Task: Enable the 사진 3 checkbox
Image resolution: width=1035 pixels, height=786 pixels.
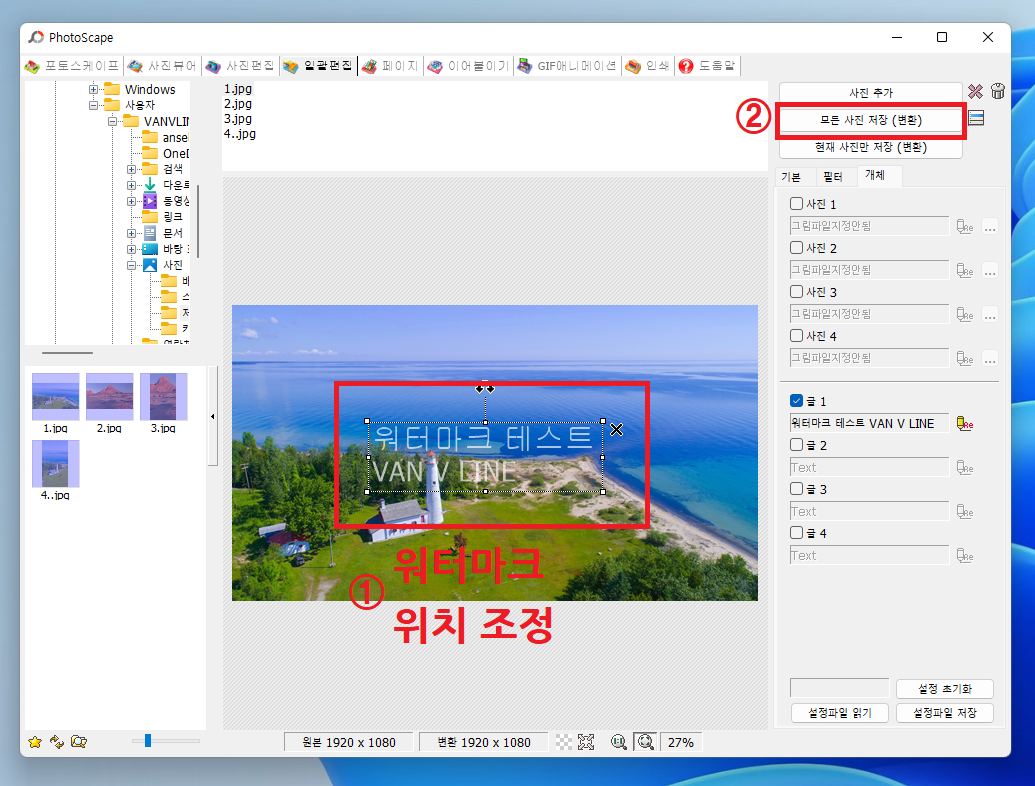Action: click(796, 292)
